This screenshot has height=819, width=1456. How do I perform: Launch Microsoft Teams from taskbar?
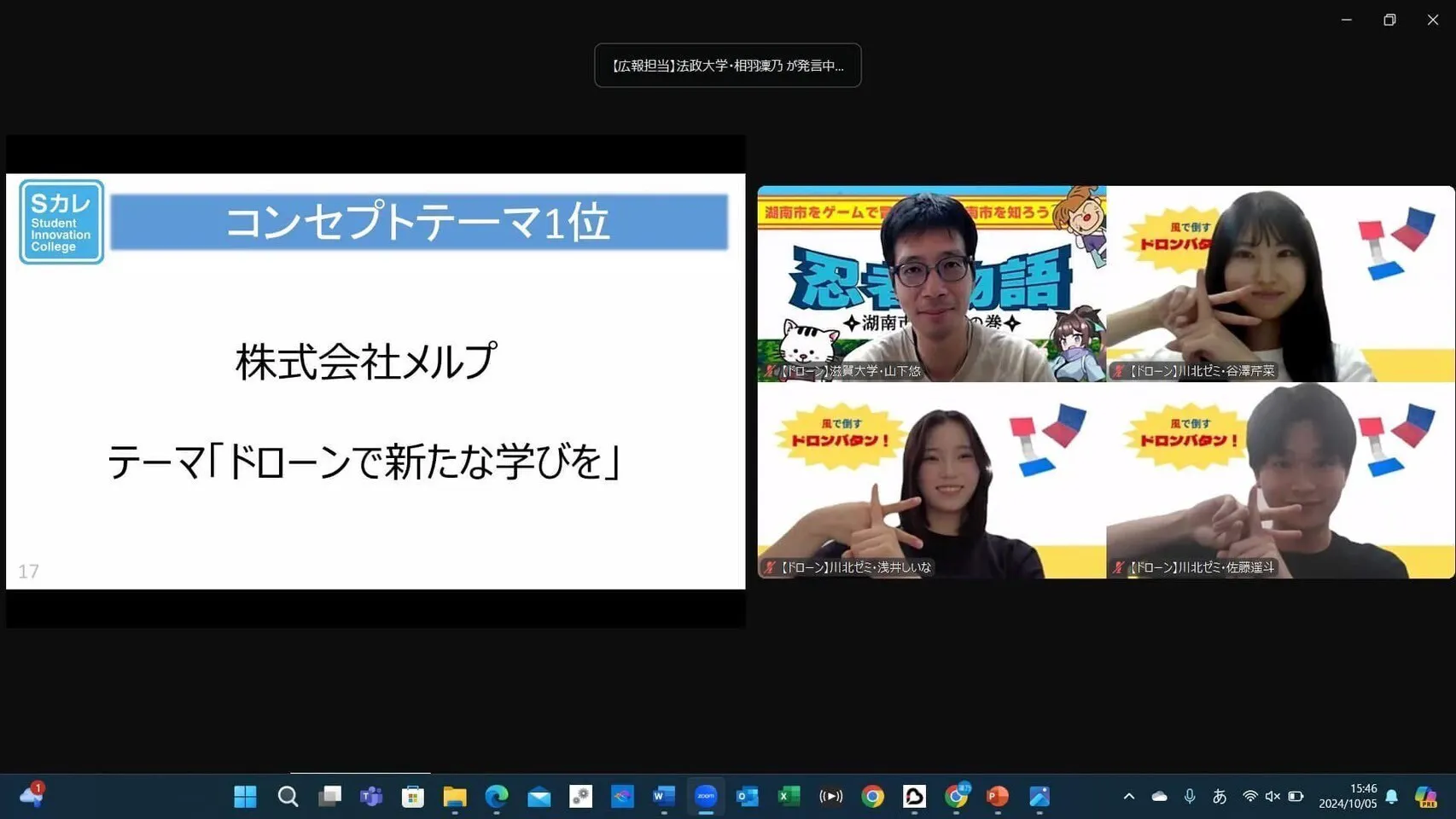371,796
